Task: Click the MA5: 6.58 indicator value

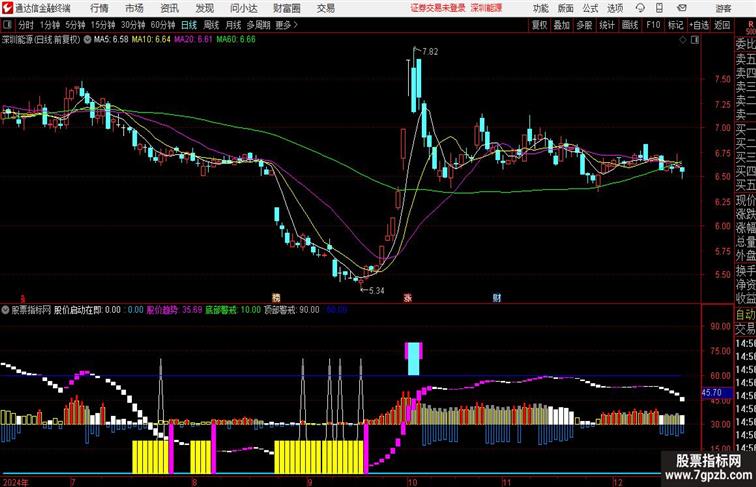Action: pyautogui.click(x=111, y=40)
